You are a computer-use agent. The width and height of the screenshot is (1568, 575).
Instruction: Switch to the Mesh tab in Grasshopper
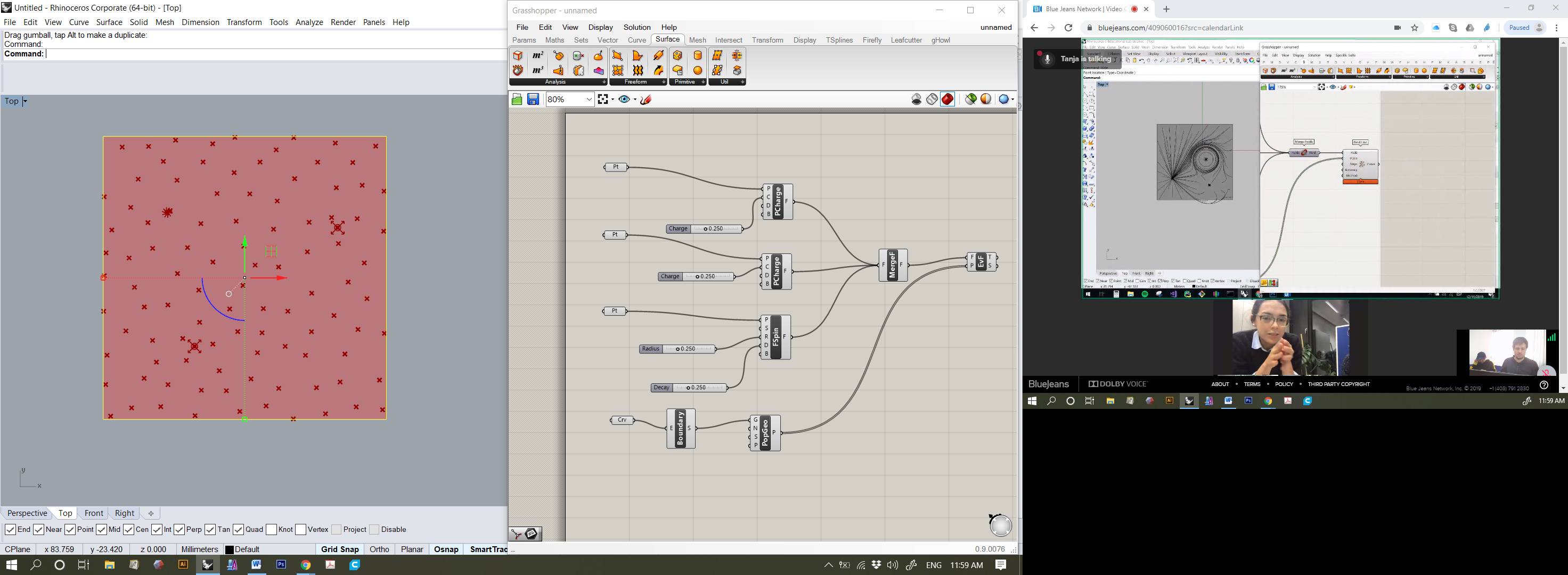pos(697,40)
